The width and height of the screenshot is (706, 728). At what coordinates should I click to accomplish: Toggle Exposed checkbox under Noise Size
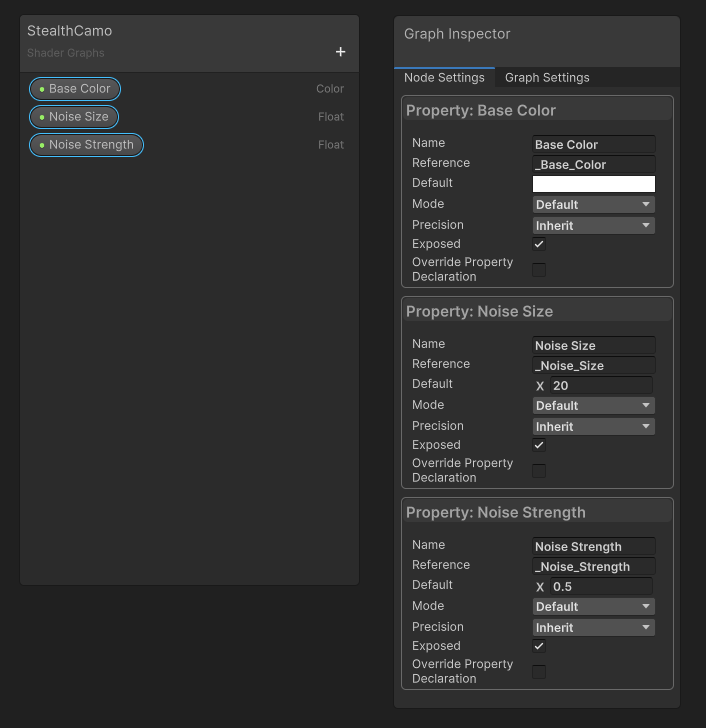pyautogui.click(x=539, y=445)
